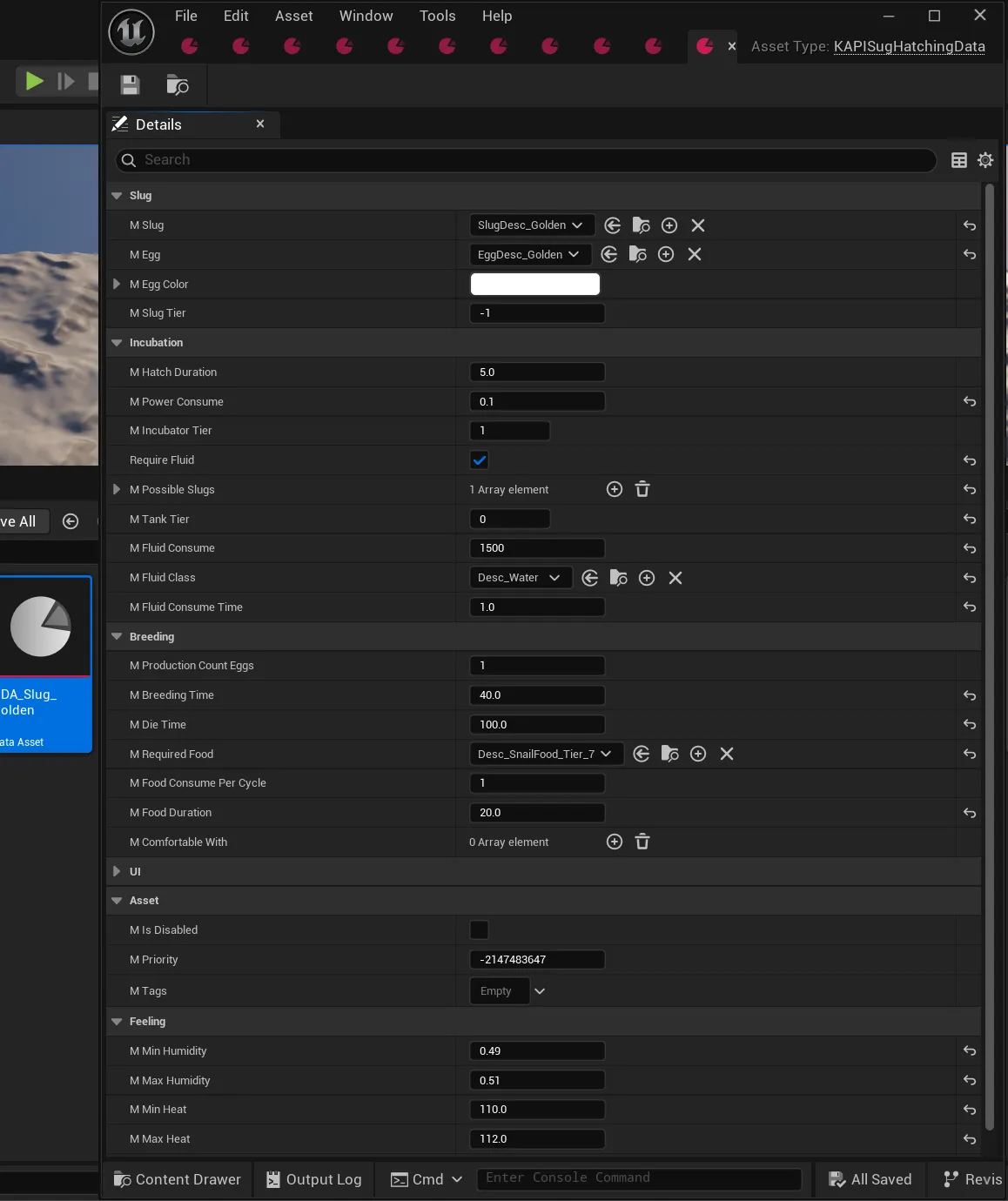
Task: Open the M Egg asset dropdown
Action: [530, 254]
